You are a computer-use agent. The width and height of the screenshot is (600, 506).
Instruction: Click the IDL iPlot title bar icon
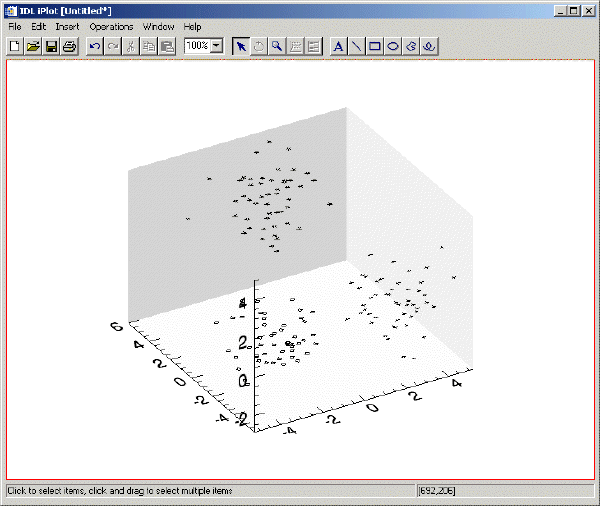tap(11, 11)
